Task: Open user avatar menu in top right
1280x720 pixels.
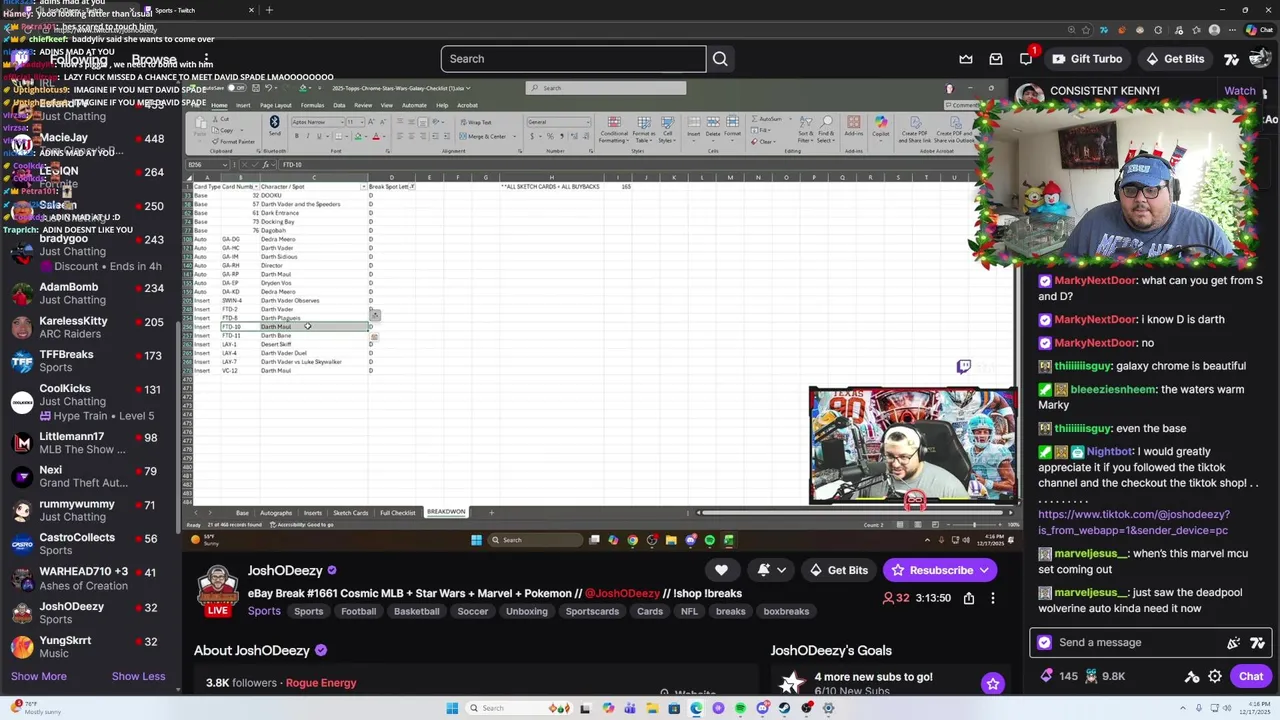Action: pos(1259,59)
